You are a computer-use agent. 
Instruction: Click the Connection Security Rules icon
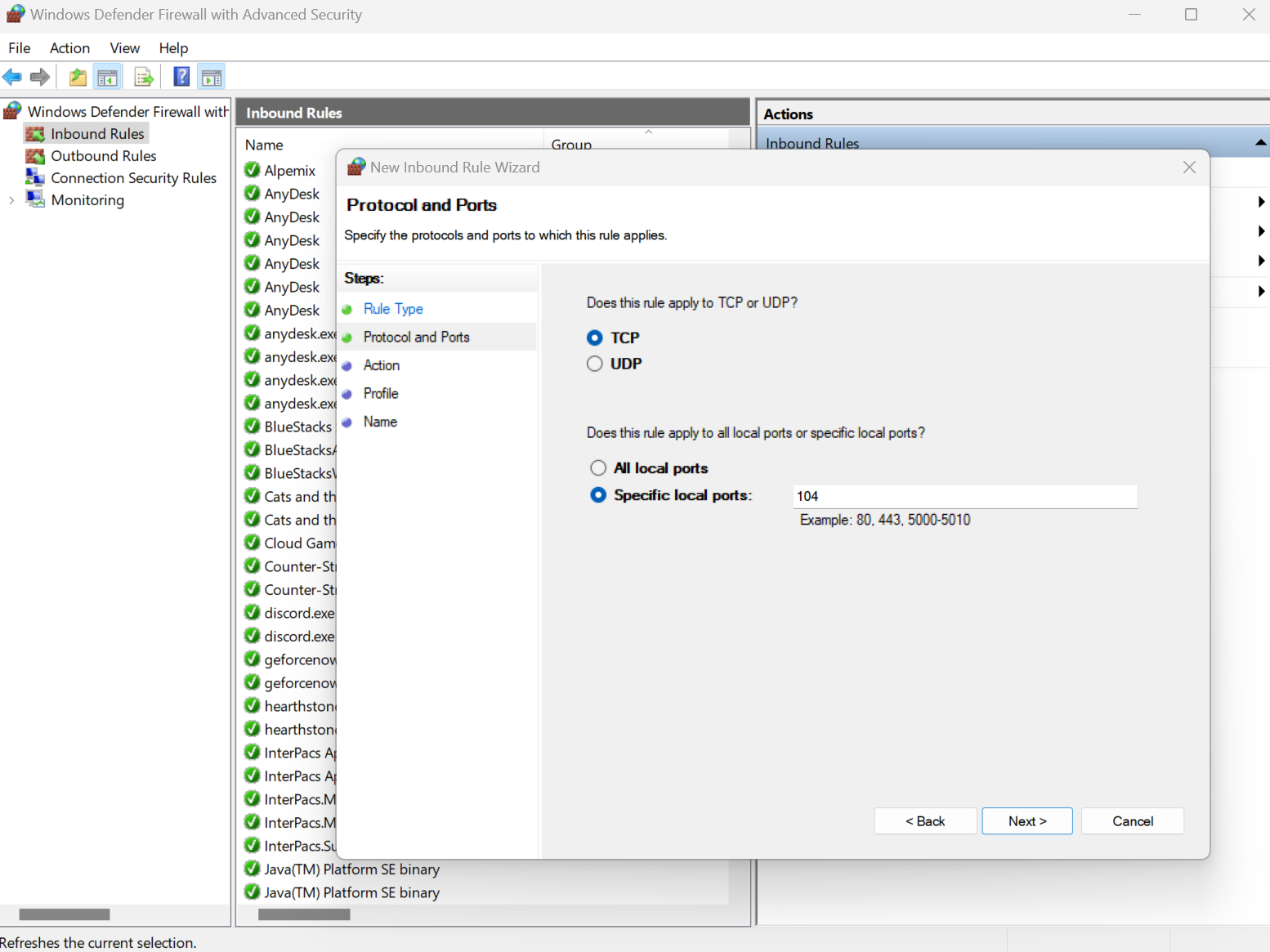35,178
